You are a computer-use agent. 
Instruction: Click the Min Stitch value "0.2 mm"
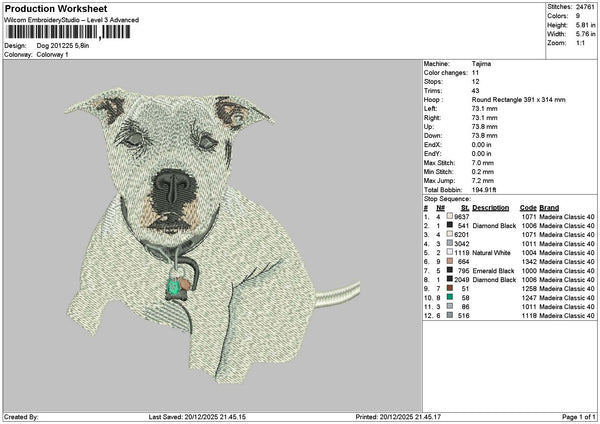(483, 172)
